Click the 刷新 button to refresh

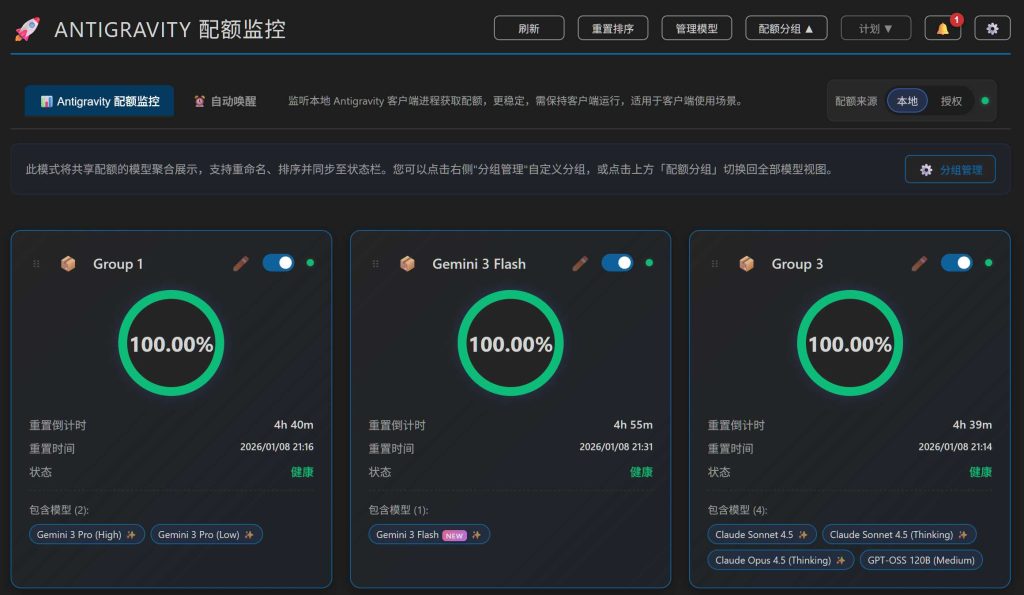click(x=529, y=28)
